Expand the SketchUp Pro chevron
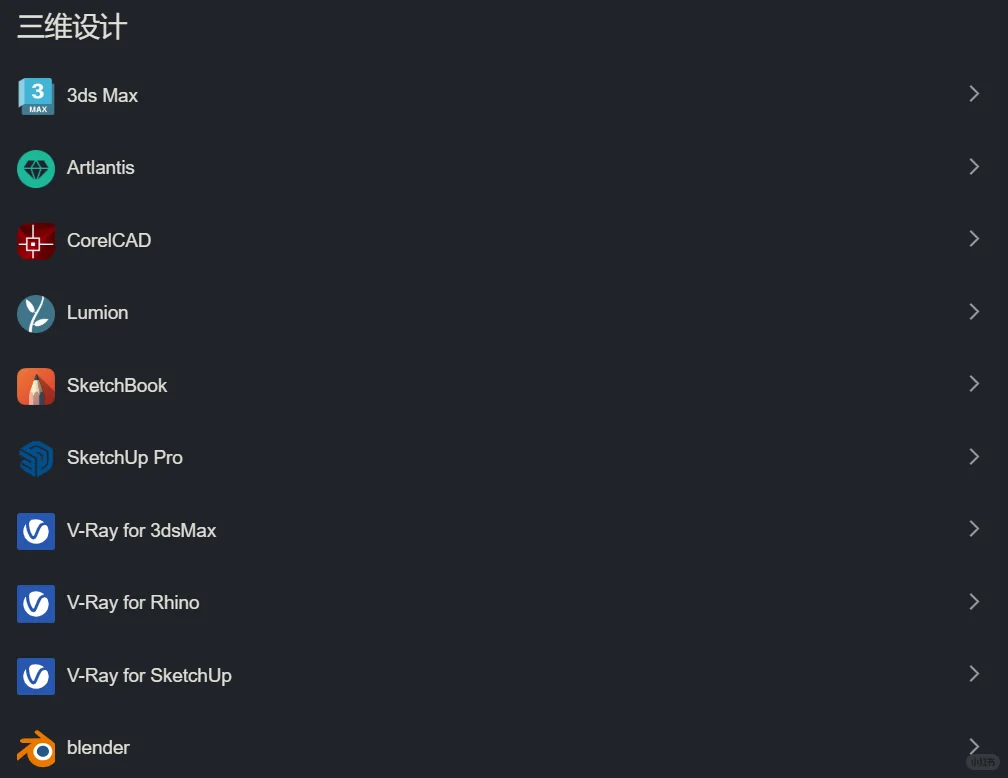This screenshot has height=778, width=1008. tap(974, 457)
